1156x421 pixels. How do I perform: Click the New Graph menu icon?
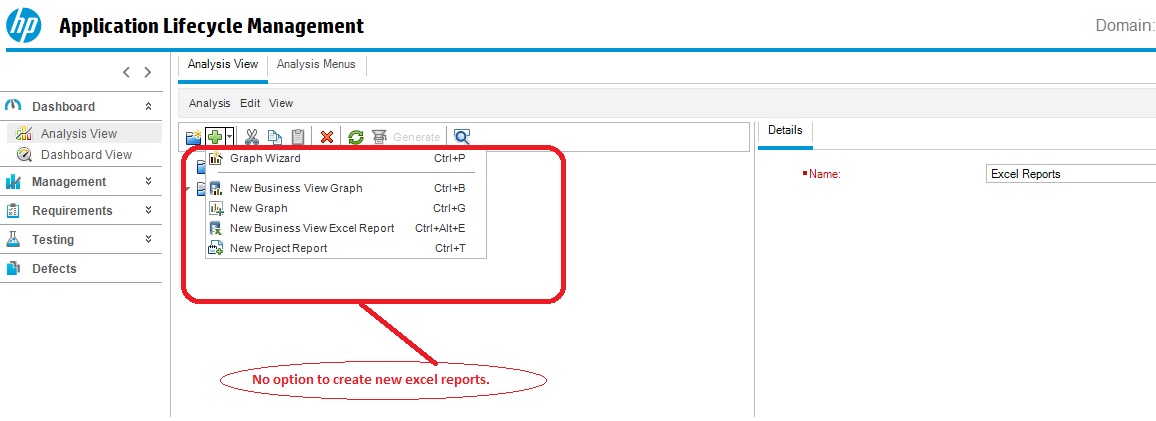point(216,209)
